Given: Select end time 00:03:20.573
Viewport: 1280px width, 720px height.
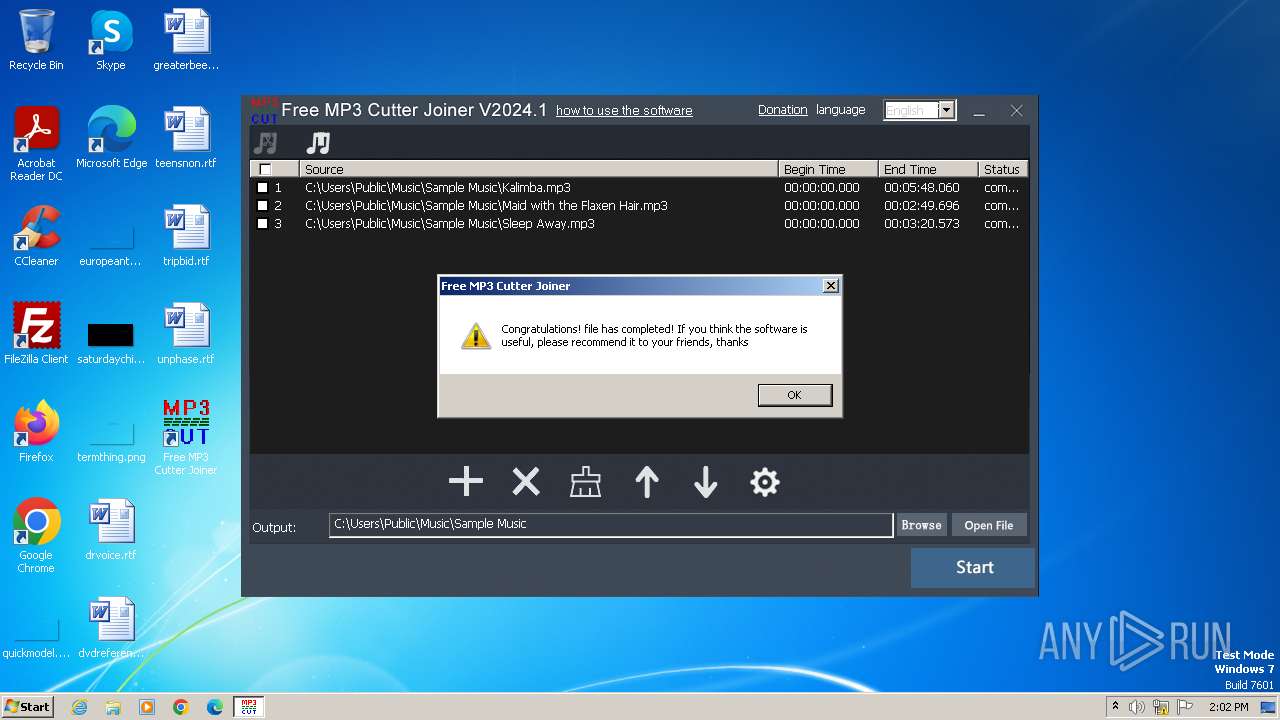Looking at the screenshot, I should (x=921, y=224).
